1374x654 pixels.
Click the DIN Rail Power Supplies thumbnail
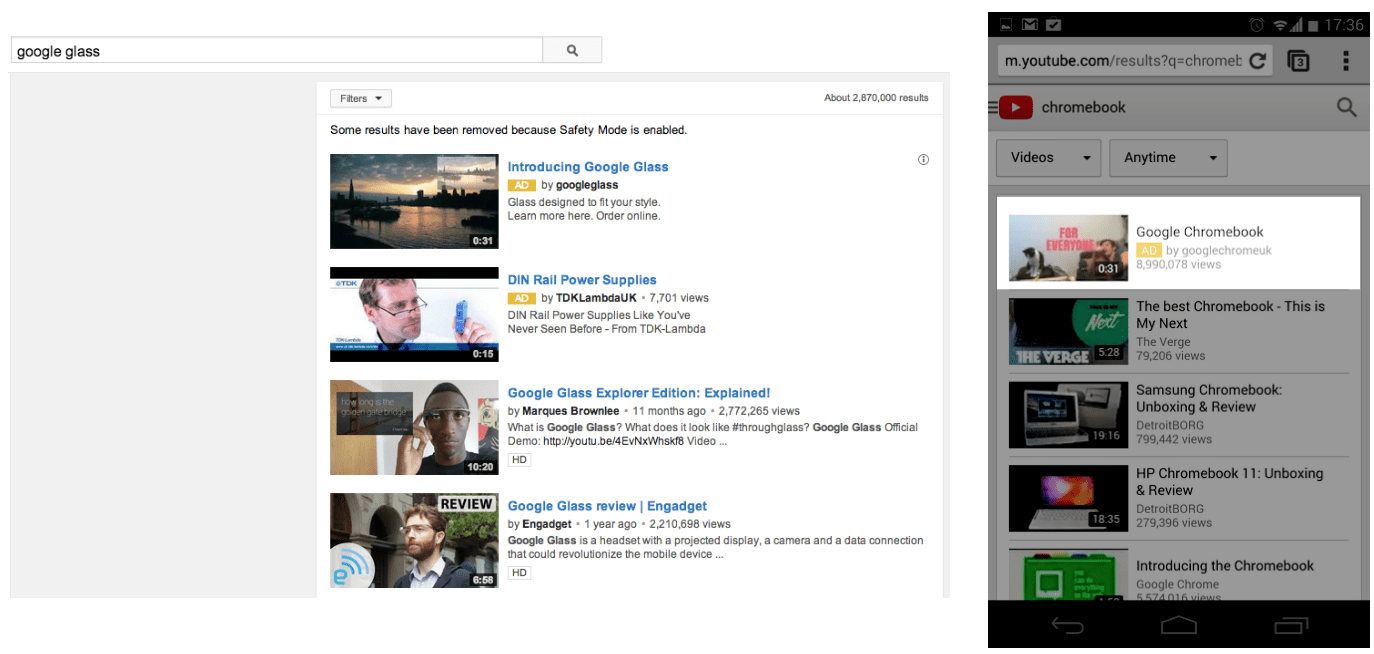(414, 314)
